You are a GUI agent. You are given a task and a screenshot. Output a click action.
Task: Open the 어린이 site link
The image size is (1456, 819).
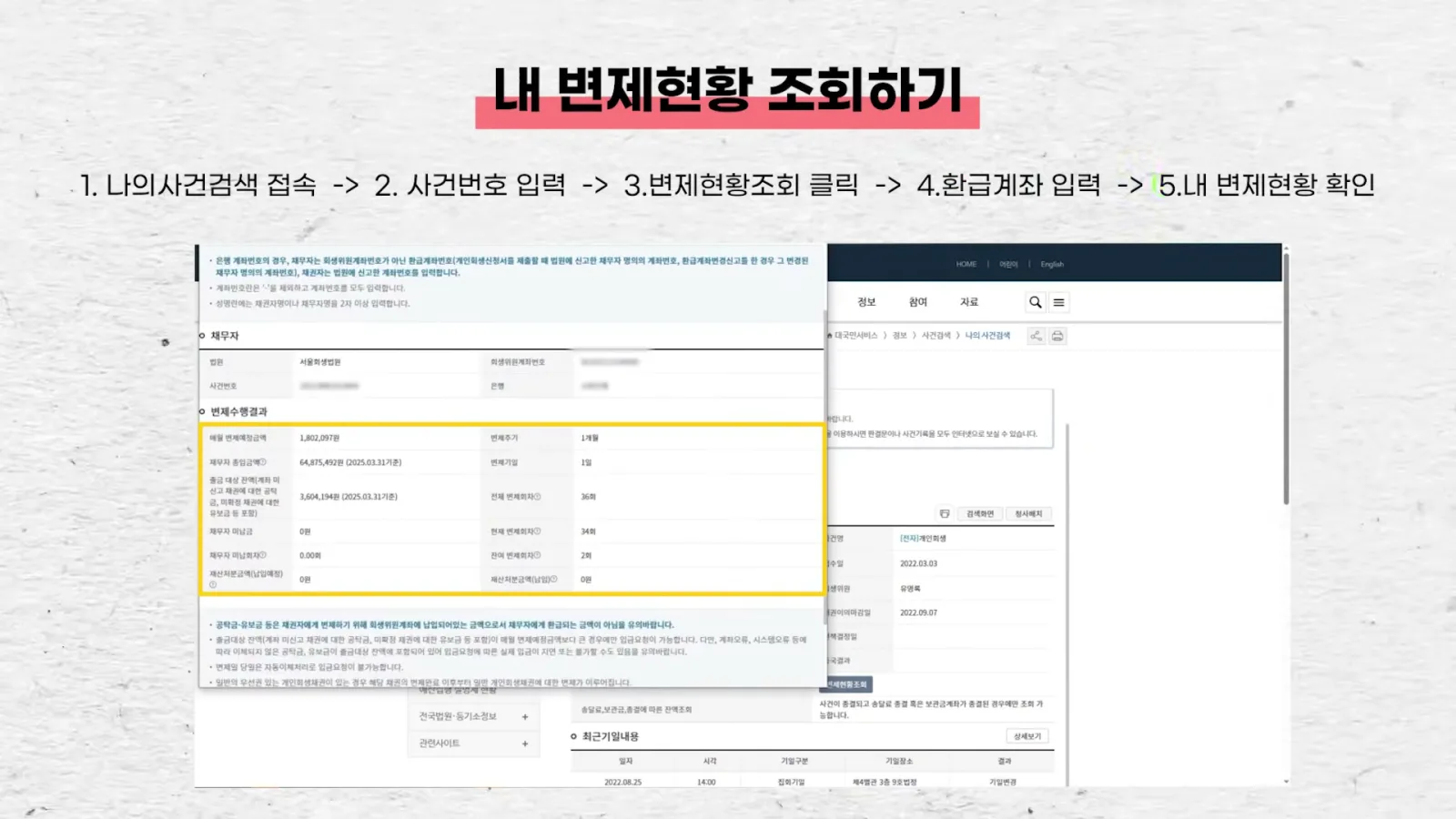(x=1008, y=265)
